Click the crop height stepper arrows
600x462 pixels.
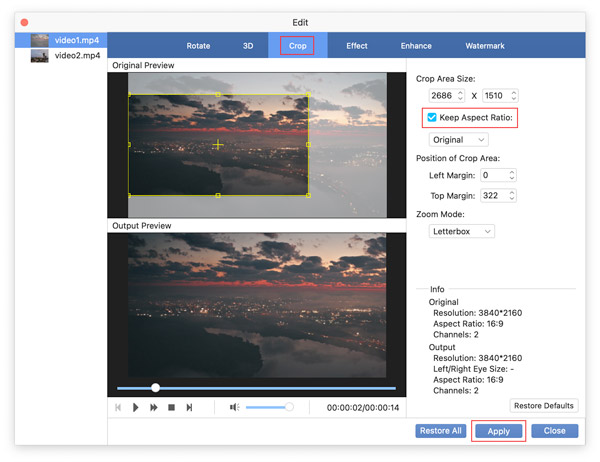[x=514, y=96]
